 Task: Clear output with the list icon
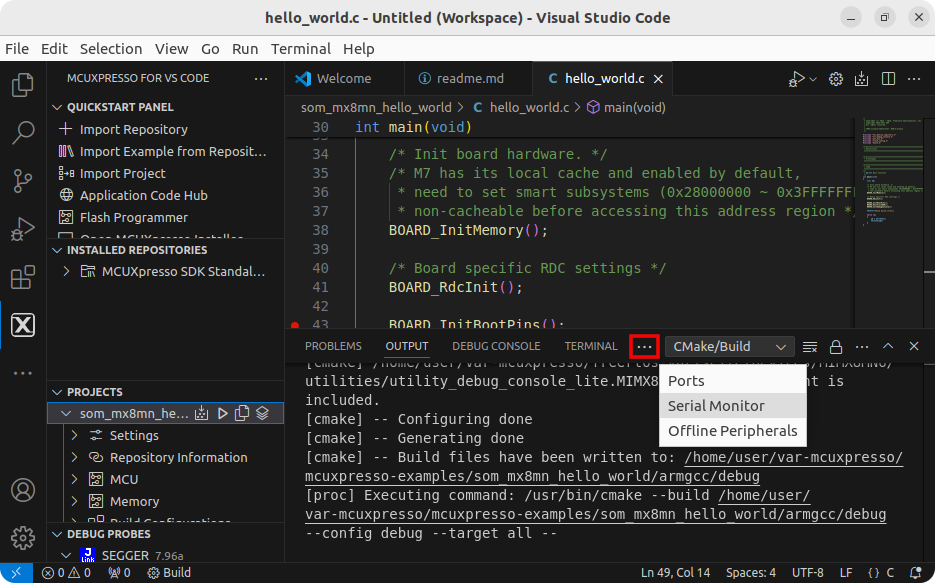point(810,346)
